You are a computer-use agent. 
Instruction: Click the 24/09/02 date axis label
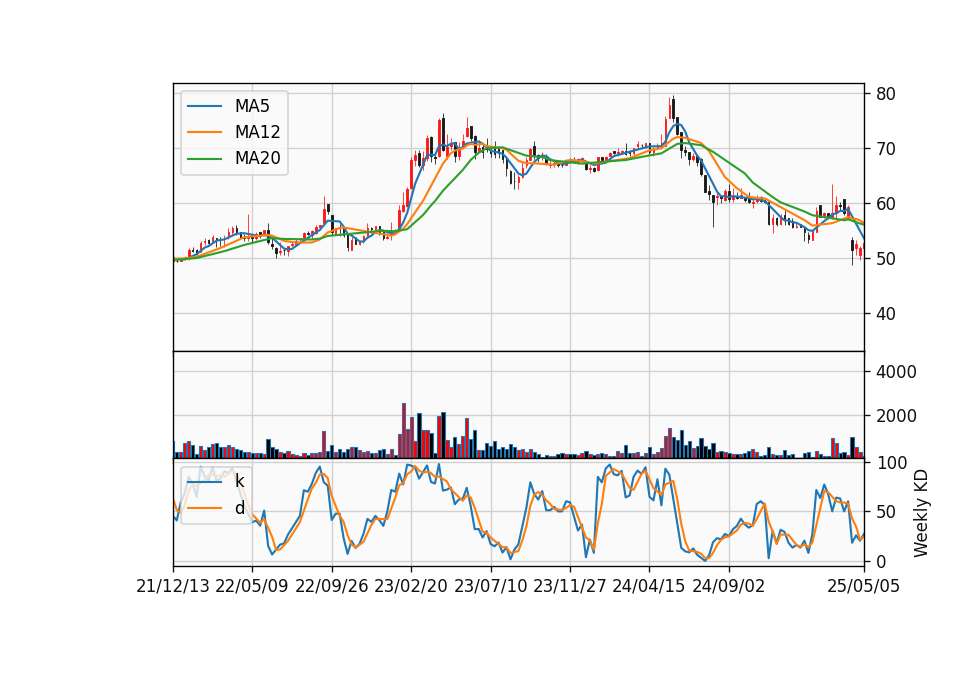click(729, 586)
